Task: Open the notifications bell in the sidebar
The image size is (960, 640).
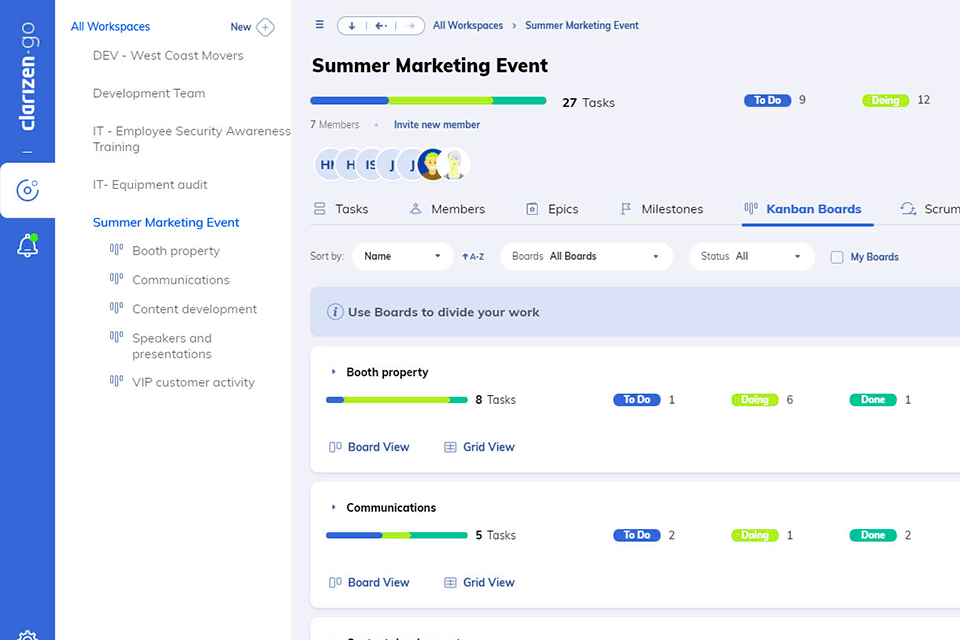Action: click(28, 246)
